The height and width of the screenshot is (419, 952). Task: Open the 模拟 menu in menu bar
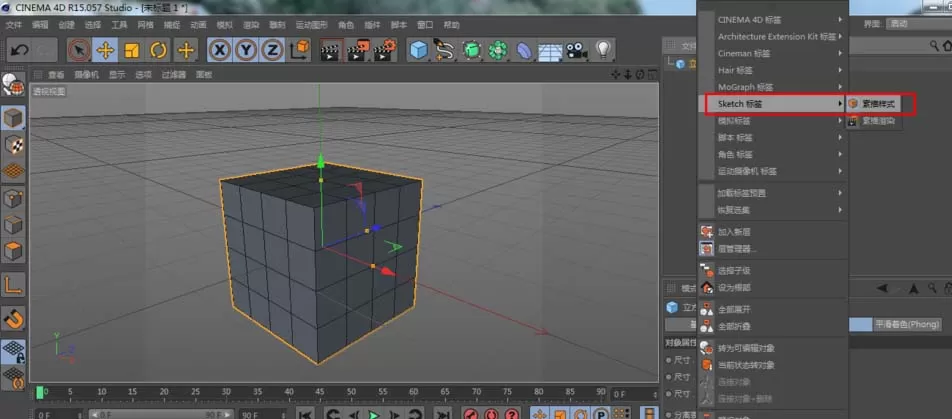pos(225,25)
